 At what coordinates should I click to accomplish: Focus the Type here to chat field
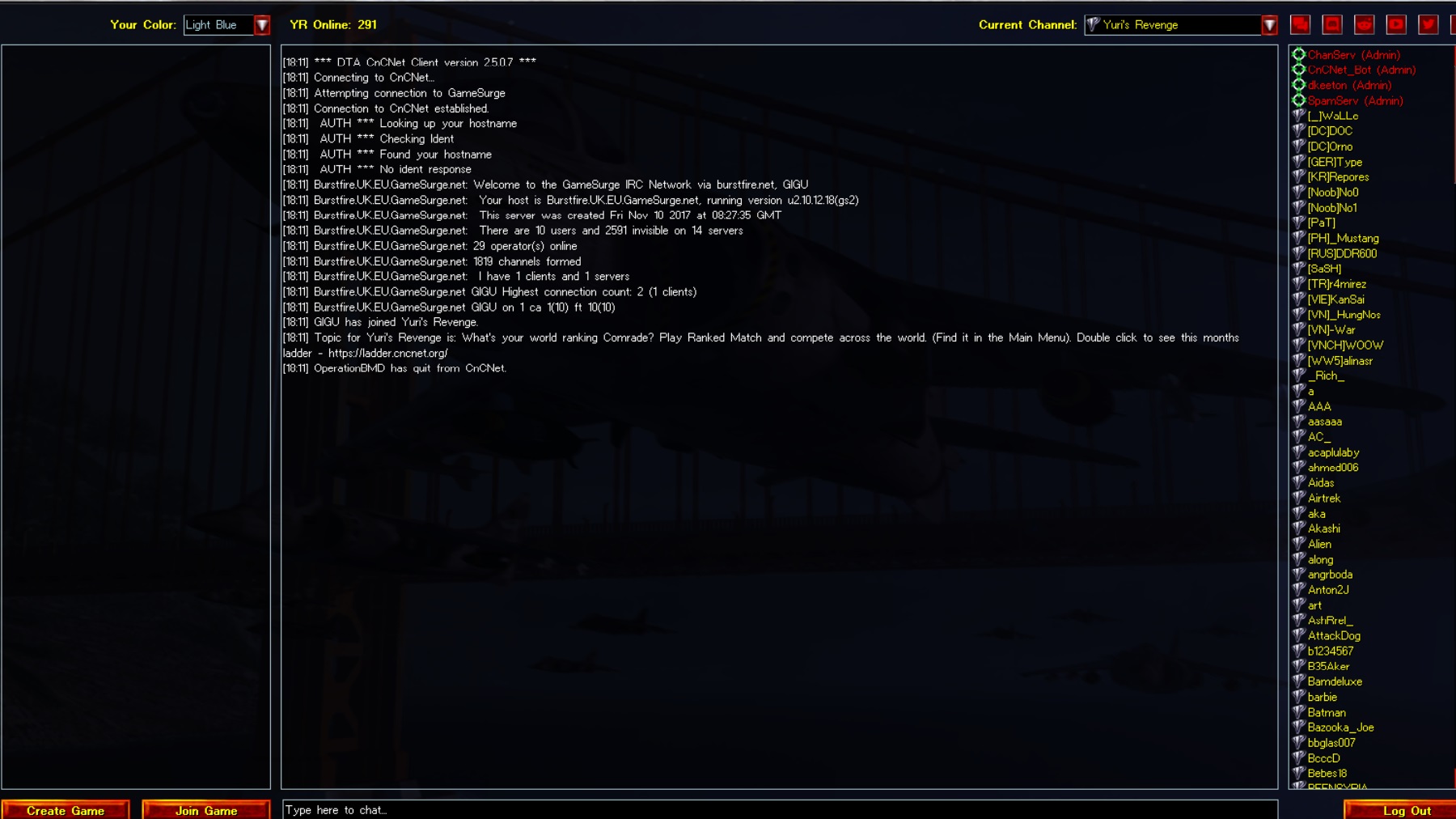780,809
